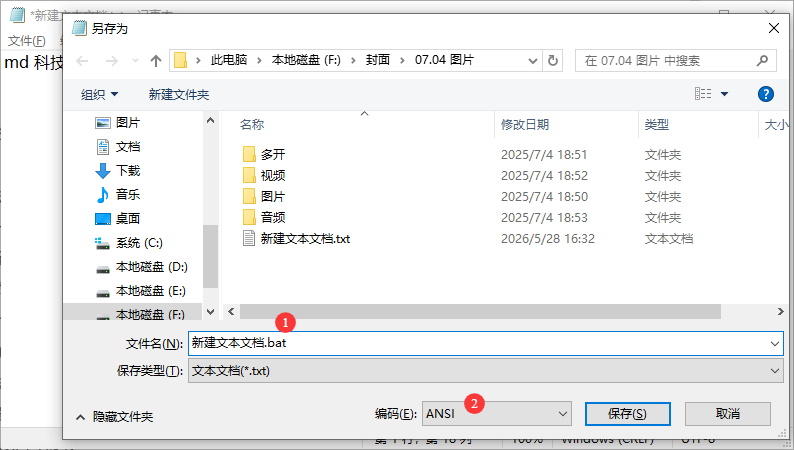794x450 pixels.
Task: Select 07.04 图片 in address path
Action: [x=444, y=60]
